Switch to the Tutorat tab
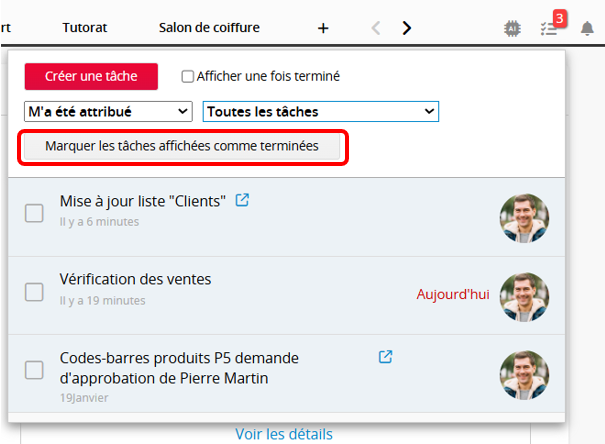Viewport: 605px width, 444px height. 84,28
